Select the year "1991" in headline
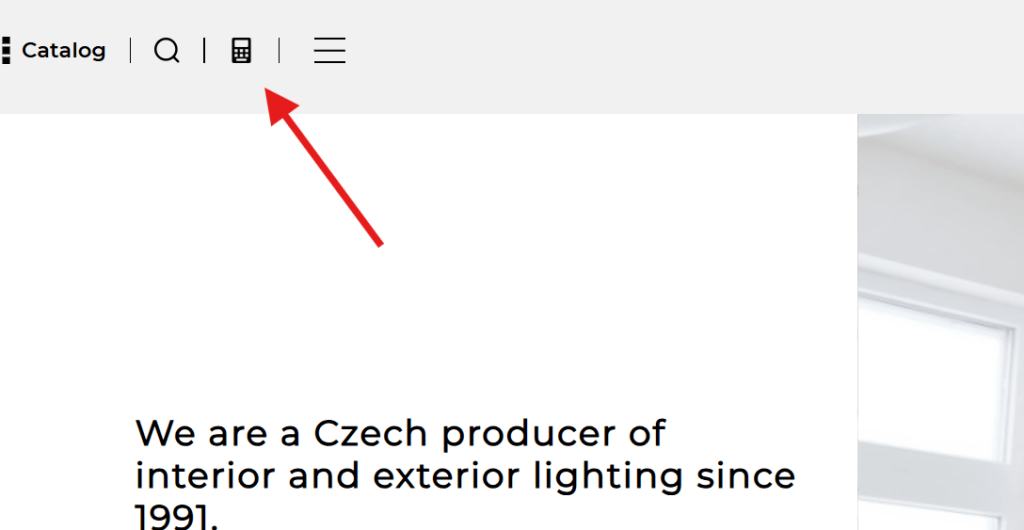Image resolution: width=1024 pixels, height=530 pixels. click(x=172, y=516)
